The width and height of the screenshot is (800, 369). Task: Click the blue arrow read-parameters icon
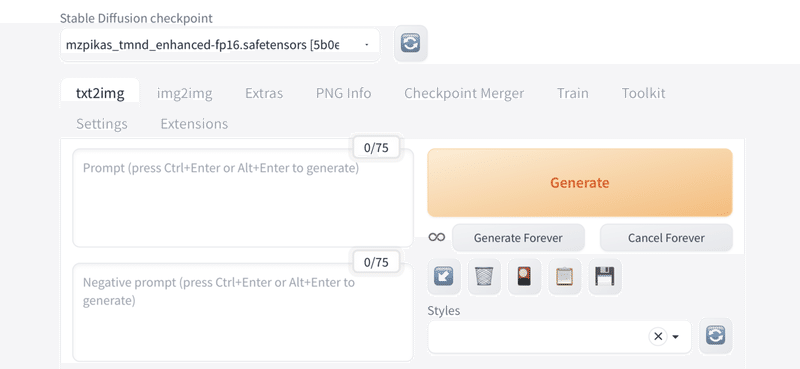[443, 277]
